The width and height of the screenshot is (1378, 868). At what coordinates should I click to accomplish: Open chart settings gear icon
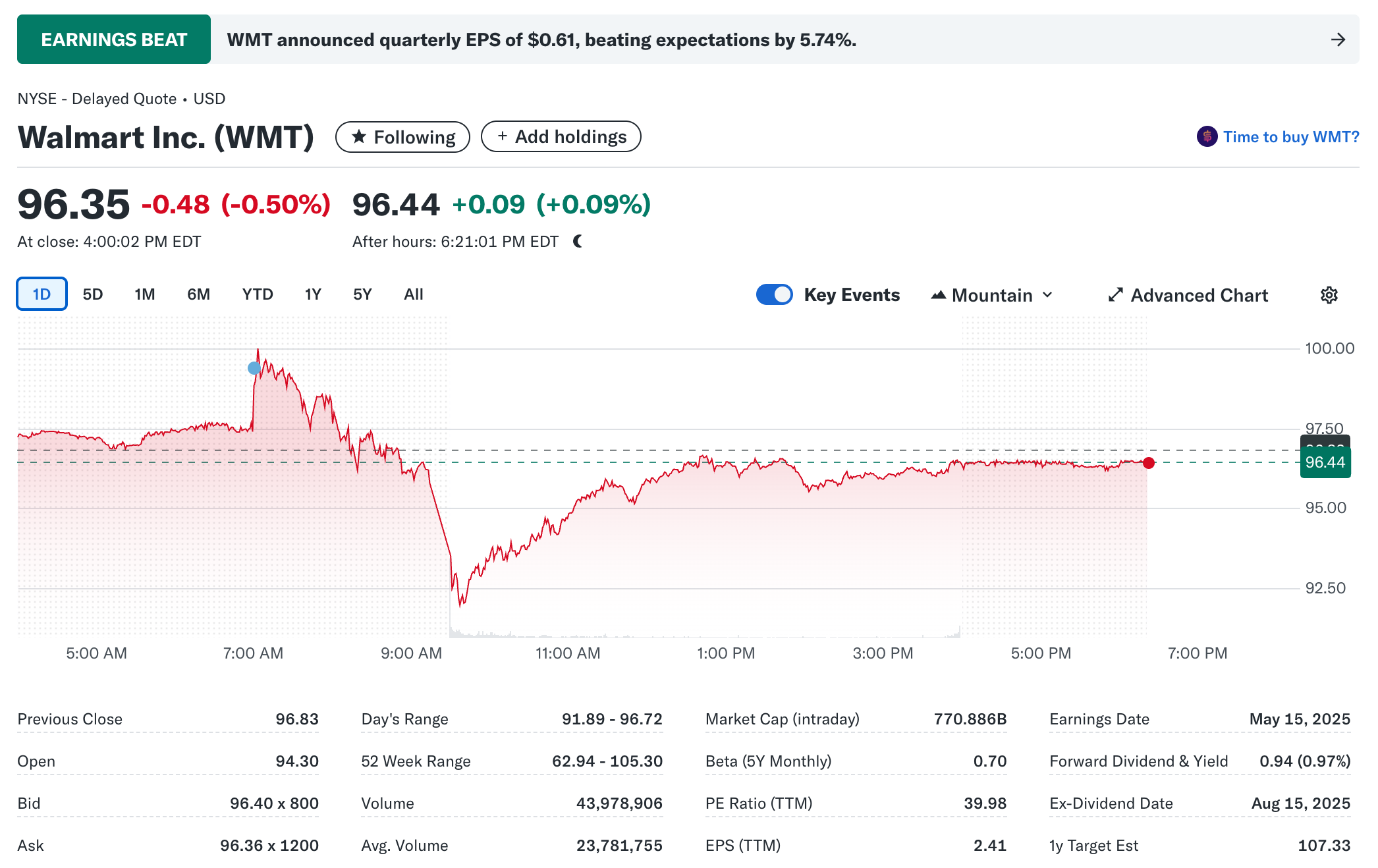coord(1329,295)
